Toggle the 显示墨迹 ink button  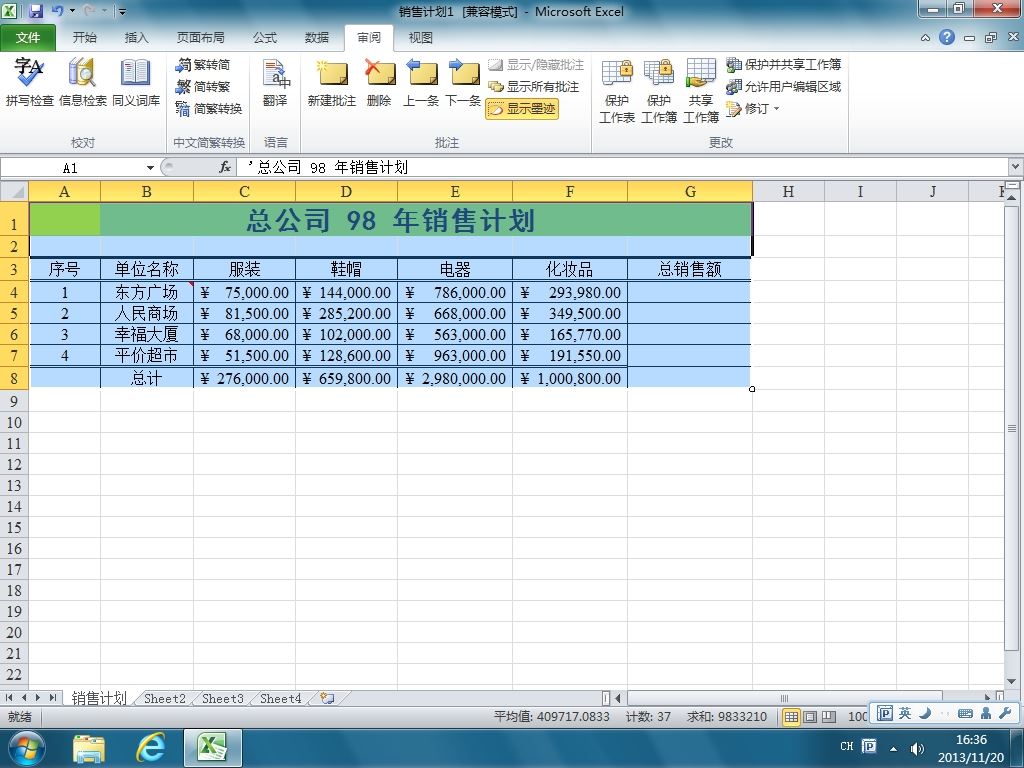click(x=522, y=108)
